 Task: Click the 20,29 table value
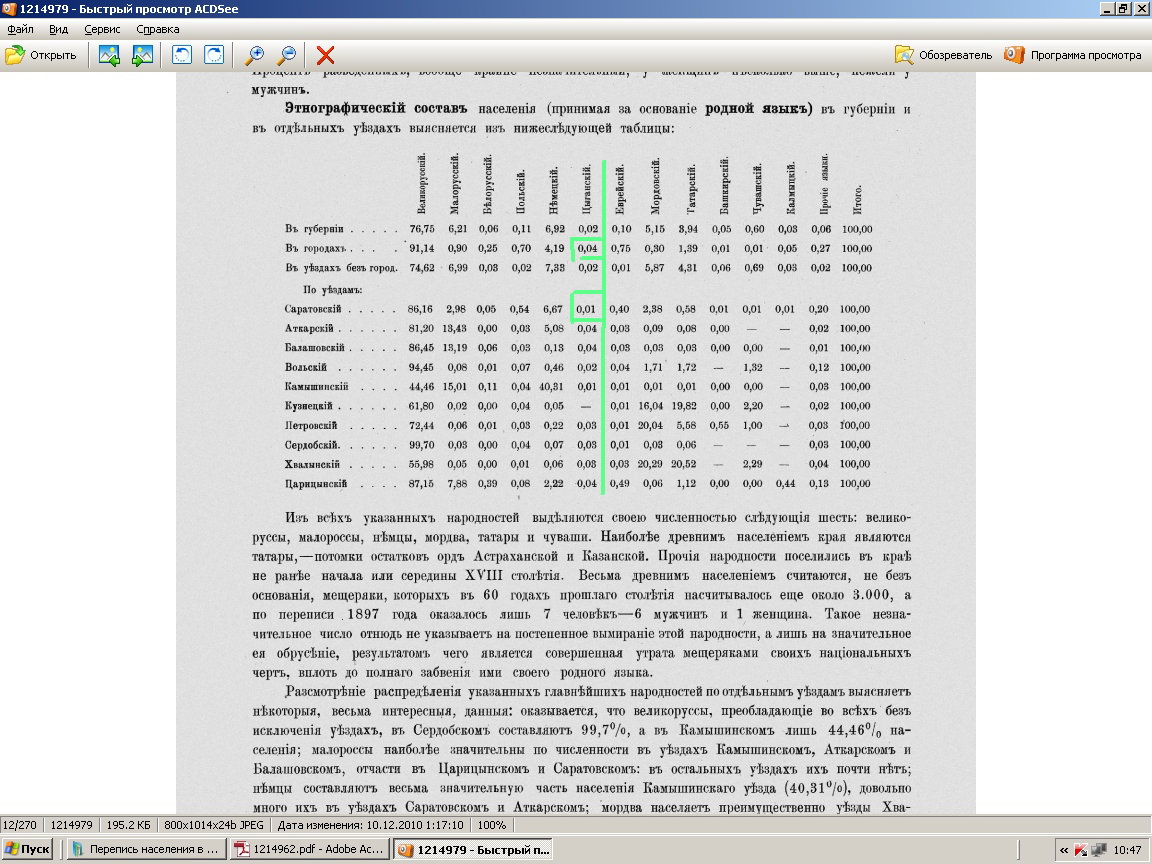pos(651,464)
